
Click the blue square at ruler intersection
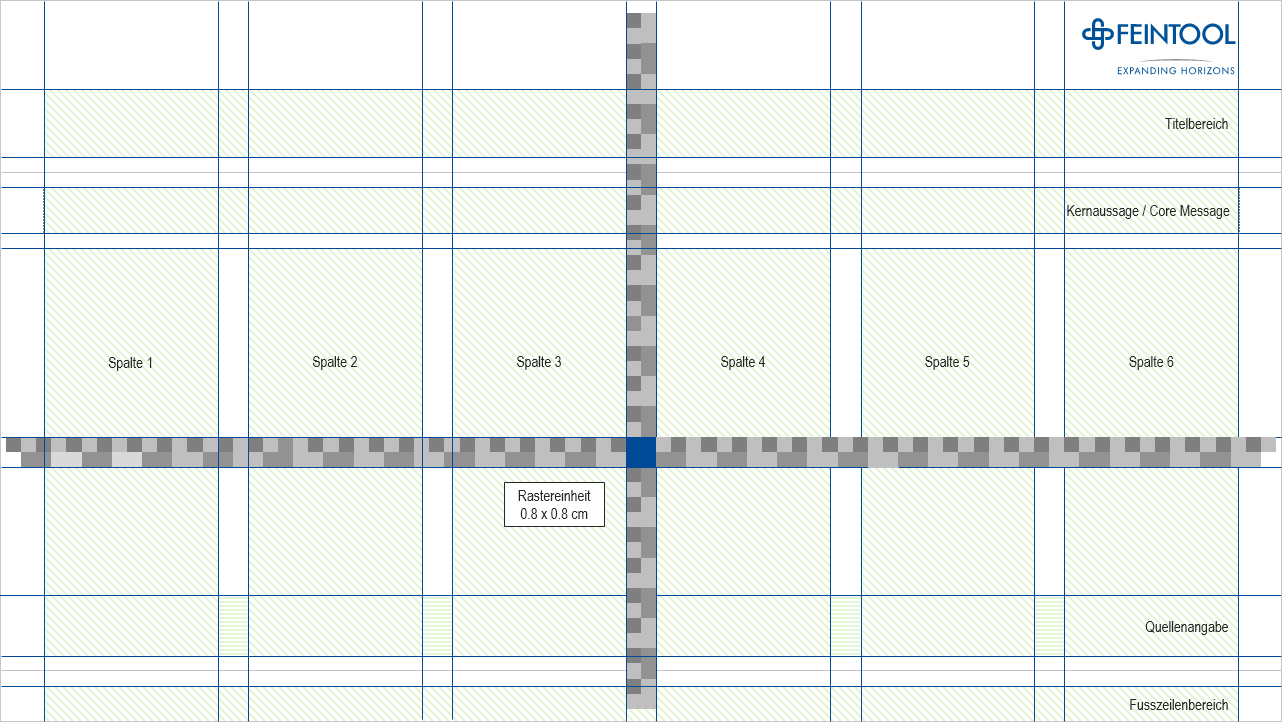click(641, 452)
